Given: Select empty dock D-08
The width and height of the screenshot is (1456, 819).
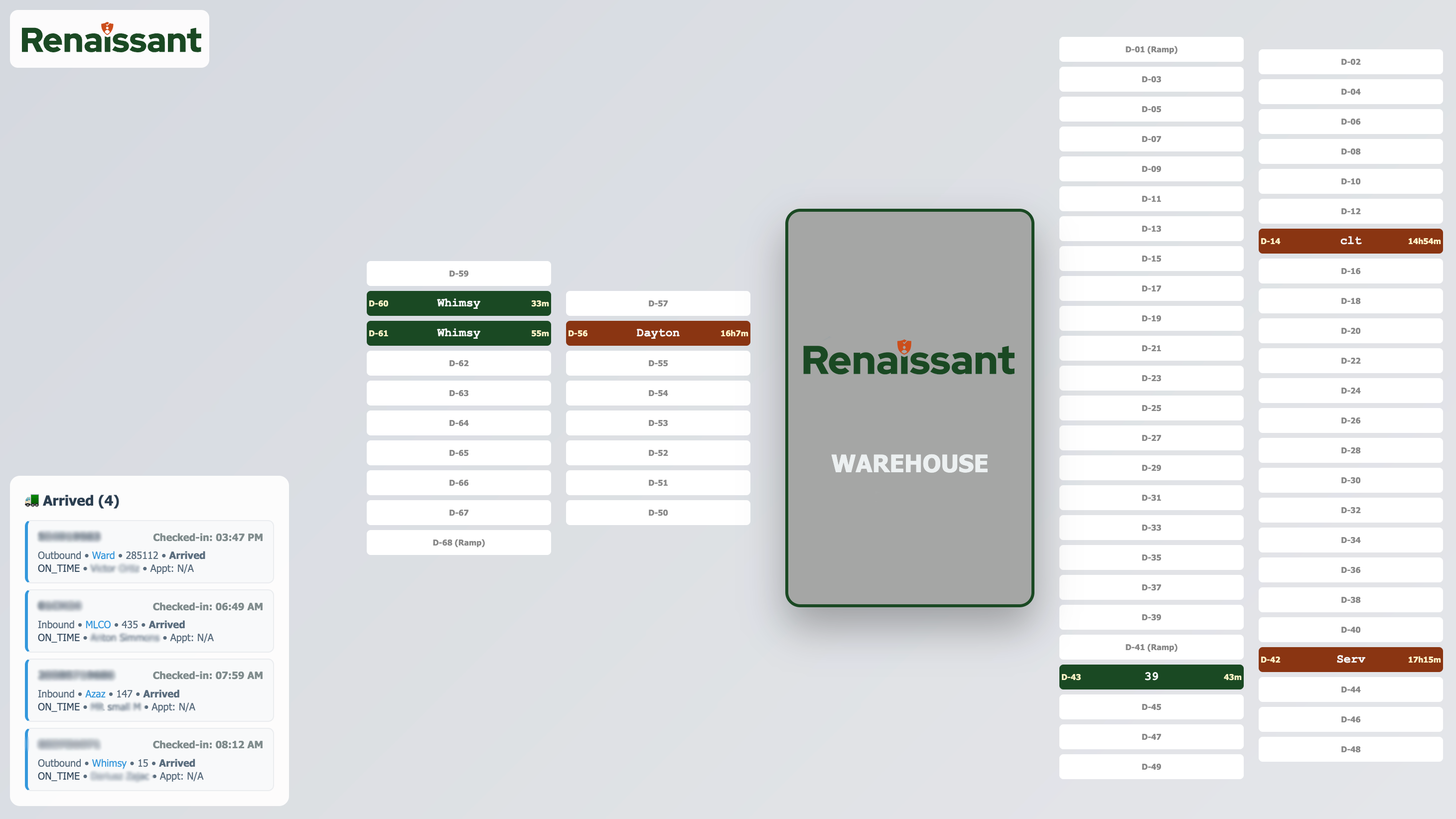Looking at the screenshot, I should 1350,151.
